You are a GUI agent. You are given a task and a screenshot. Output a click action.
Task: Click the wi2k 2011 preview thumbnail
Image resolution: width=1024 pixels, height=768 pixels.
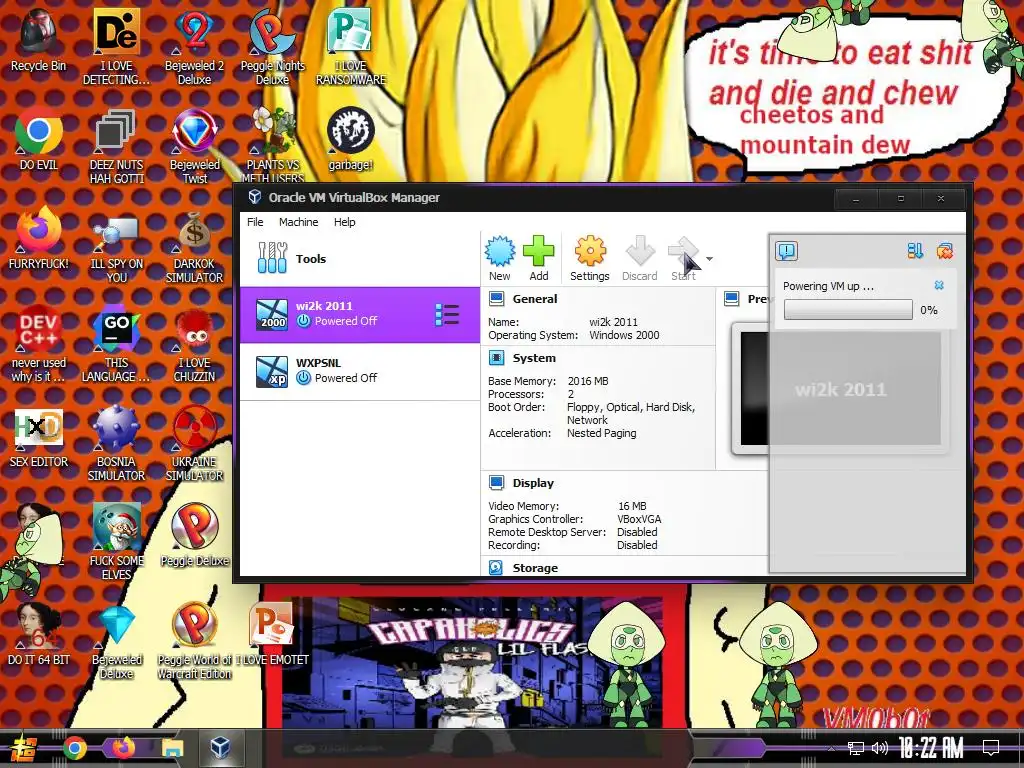coord(840,388)
